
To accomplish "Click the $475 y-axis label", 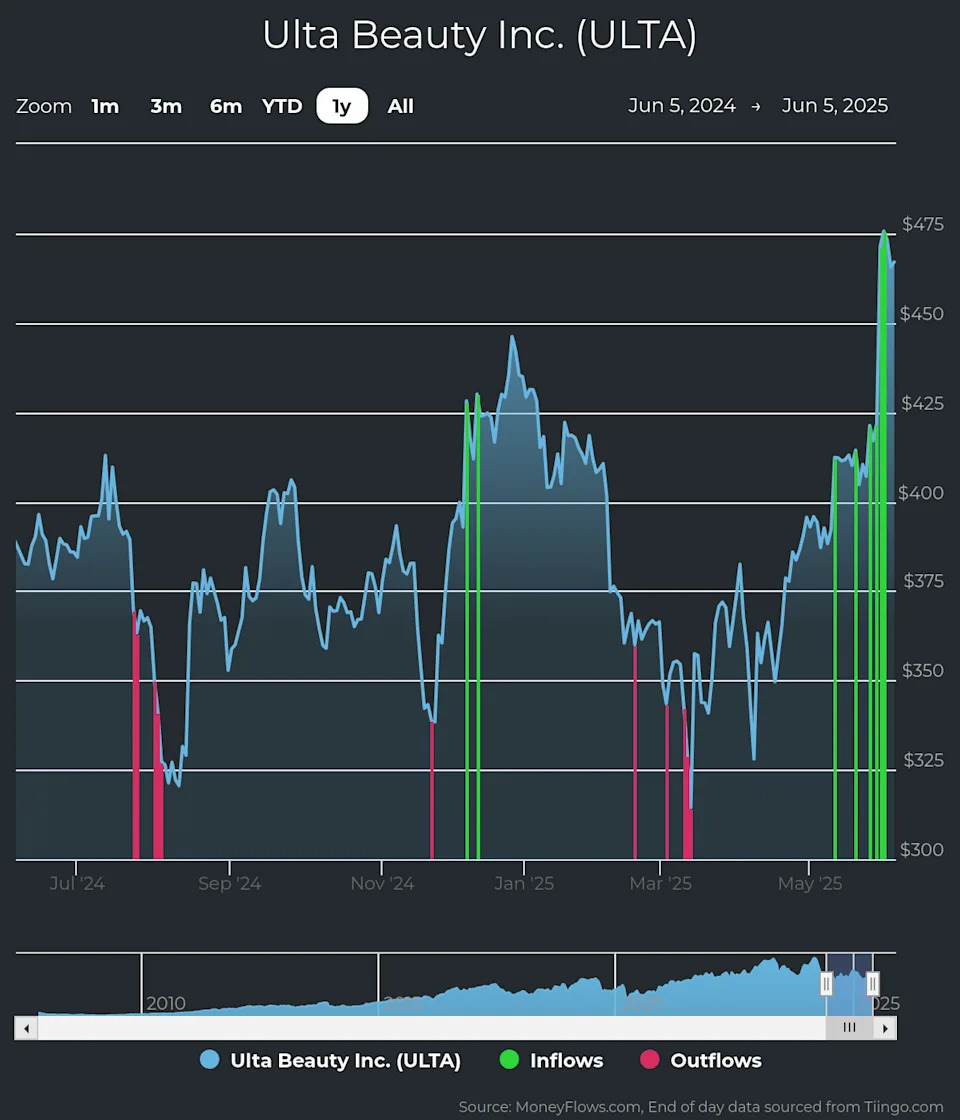I will (x=923, y=224).
